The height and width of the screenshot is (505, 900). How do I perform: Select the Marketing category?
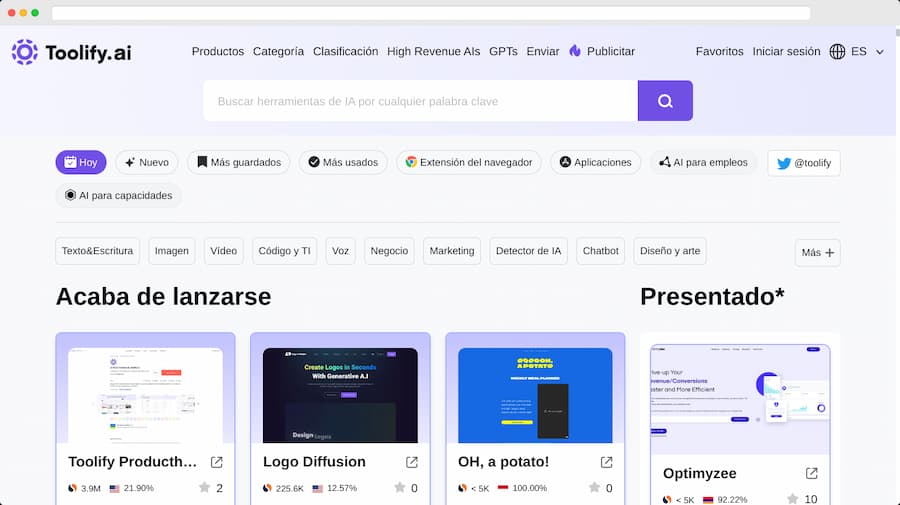pyautogui.click(x=452, y=251)
